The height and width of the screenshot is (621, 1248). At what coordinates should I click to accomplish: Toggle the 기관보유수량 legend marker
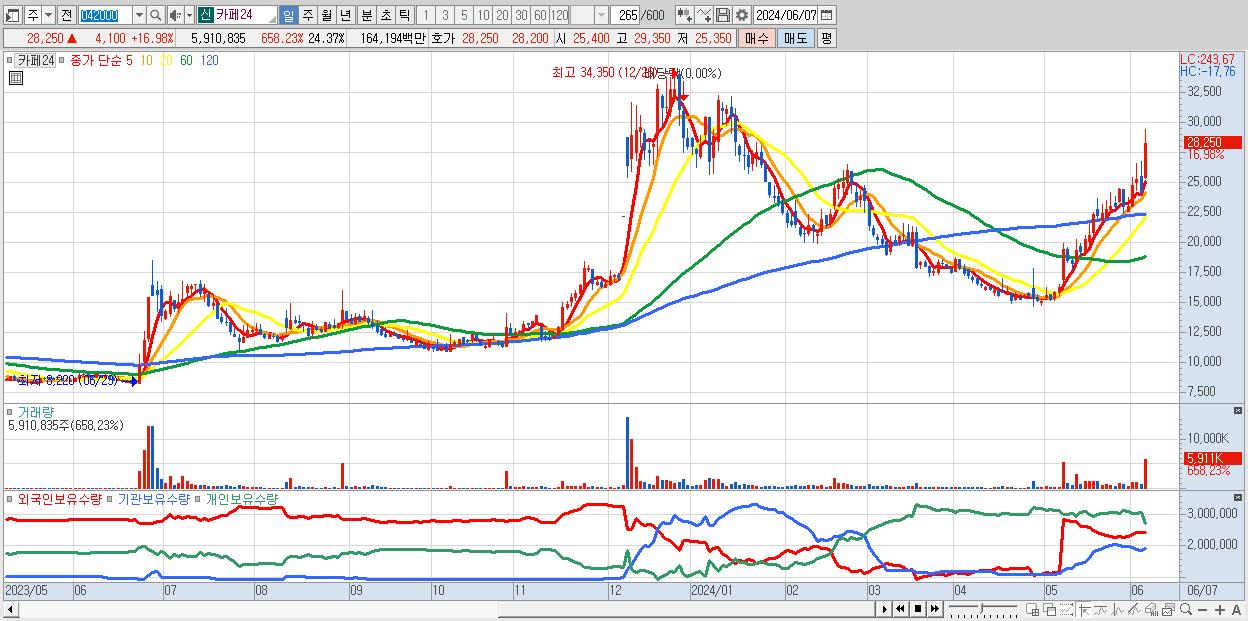click(111, 498)
